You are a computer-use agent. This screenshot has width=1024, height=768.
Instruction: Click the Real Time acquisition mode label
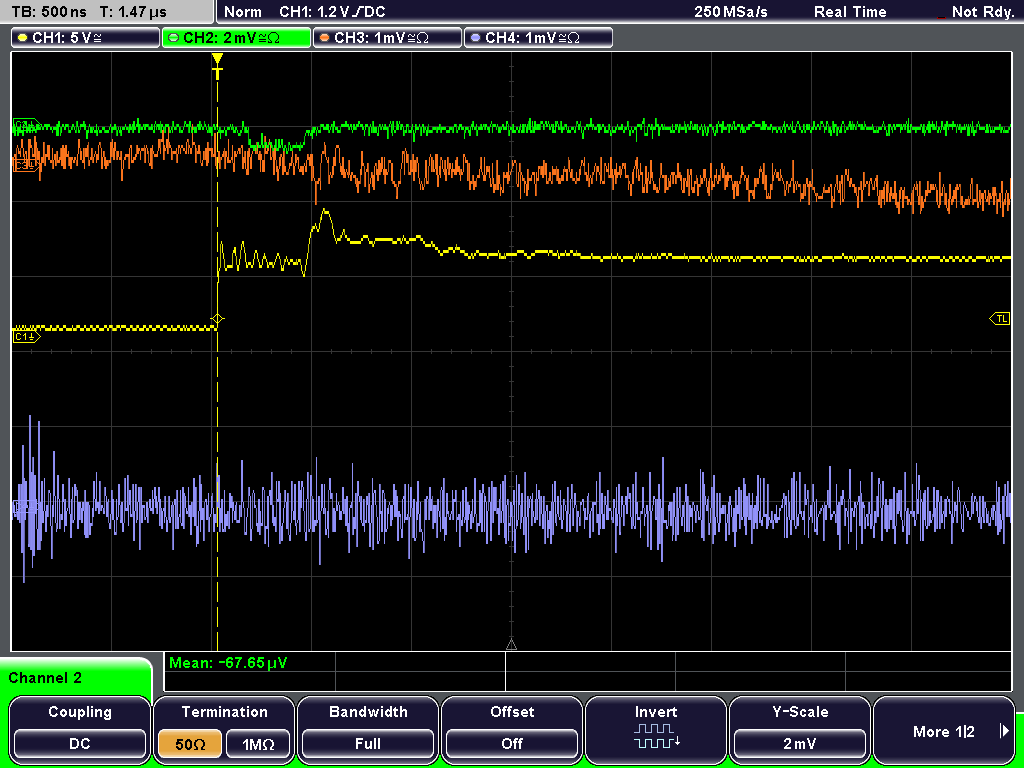[850, 12]
